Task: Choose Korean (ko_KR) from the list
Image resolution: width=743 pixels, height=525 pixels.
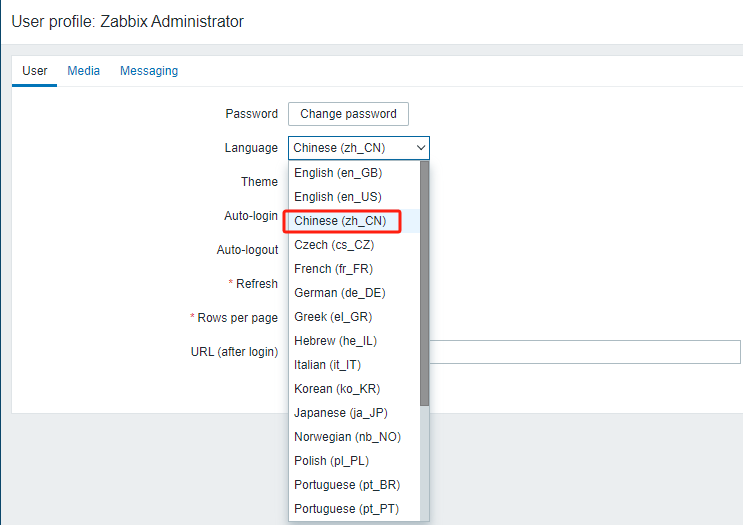Action: [337, 389]
